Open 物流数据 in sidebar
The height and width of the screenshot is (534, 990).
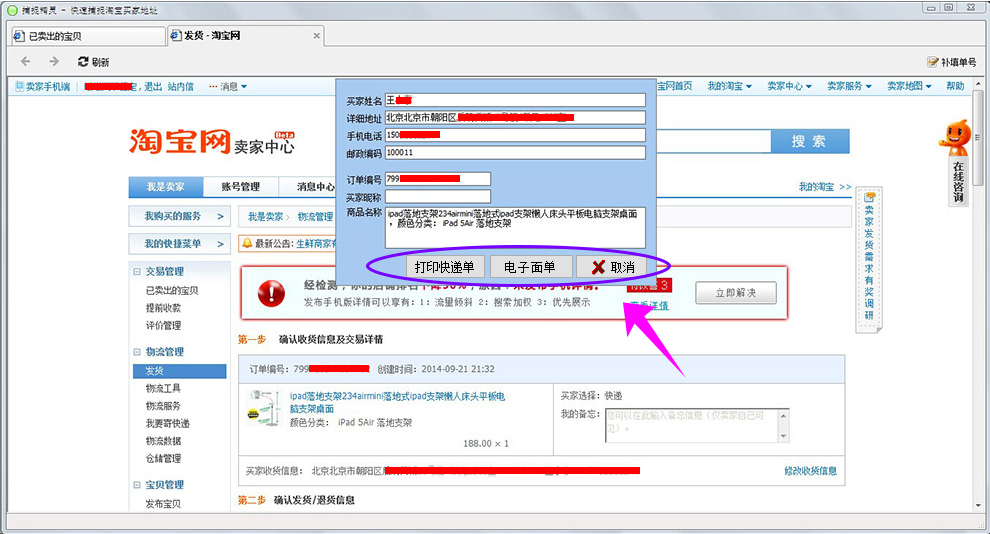(x=163, y=441)
